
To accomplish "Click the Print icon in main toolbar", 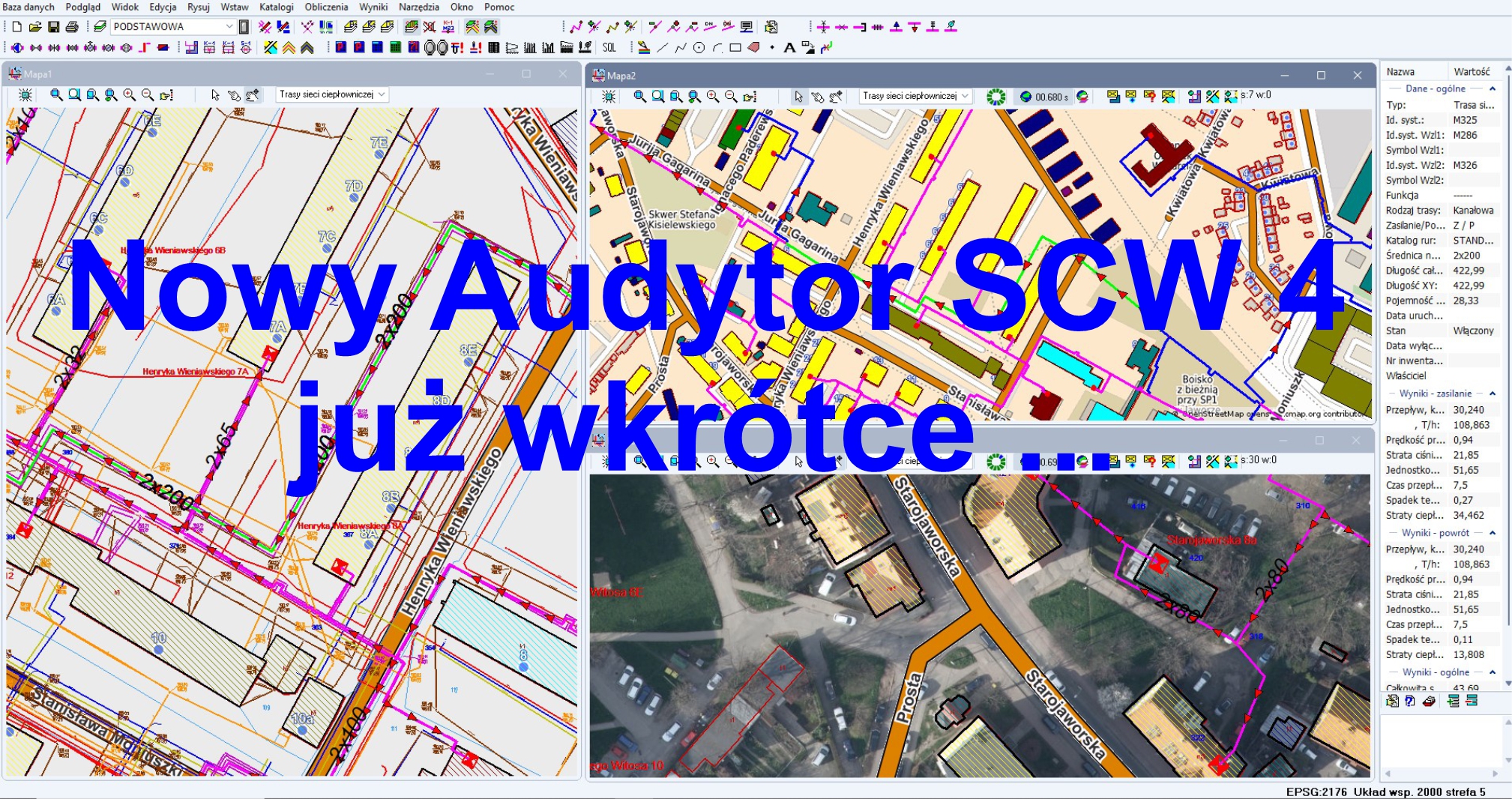I will 72,27.
